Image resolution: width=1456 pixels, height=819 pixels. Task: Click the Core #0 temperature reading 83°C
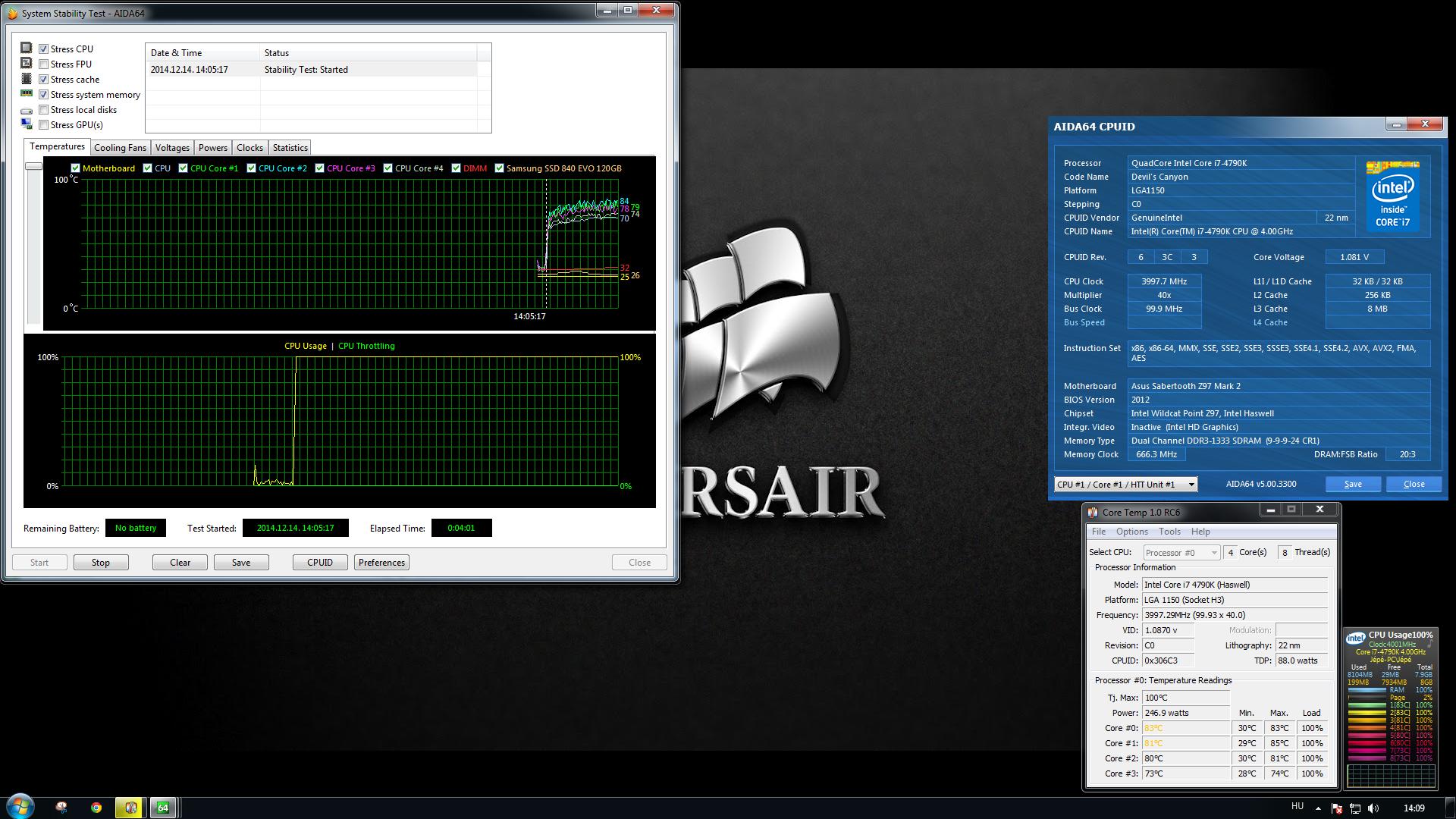1186,728
